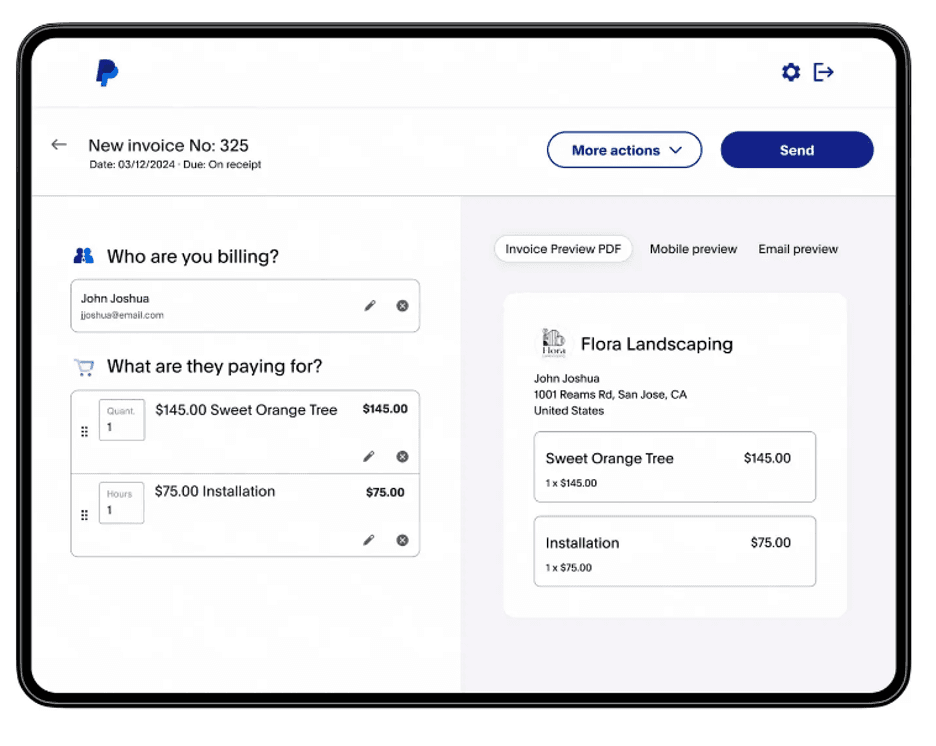
Task: Edit John Joshua customer with pencil icon
Action: click(x=370, y=306)
